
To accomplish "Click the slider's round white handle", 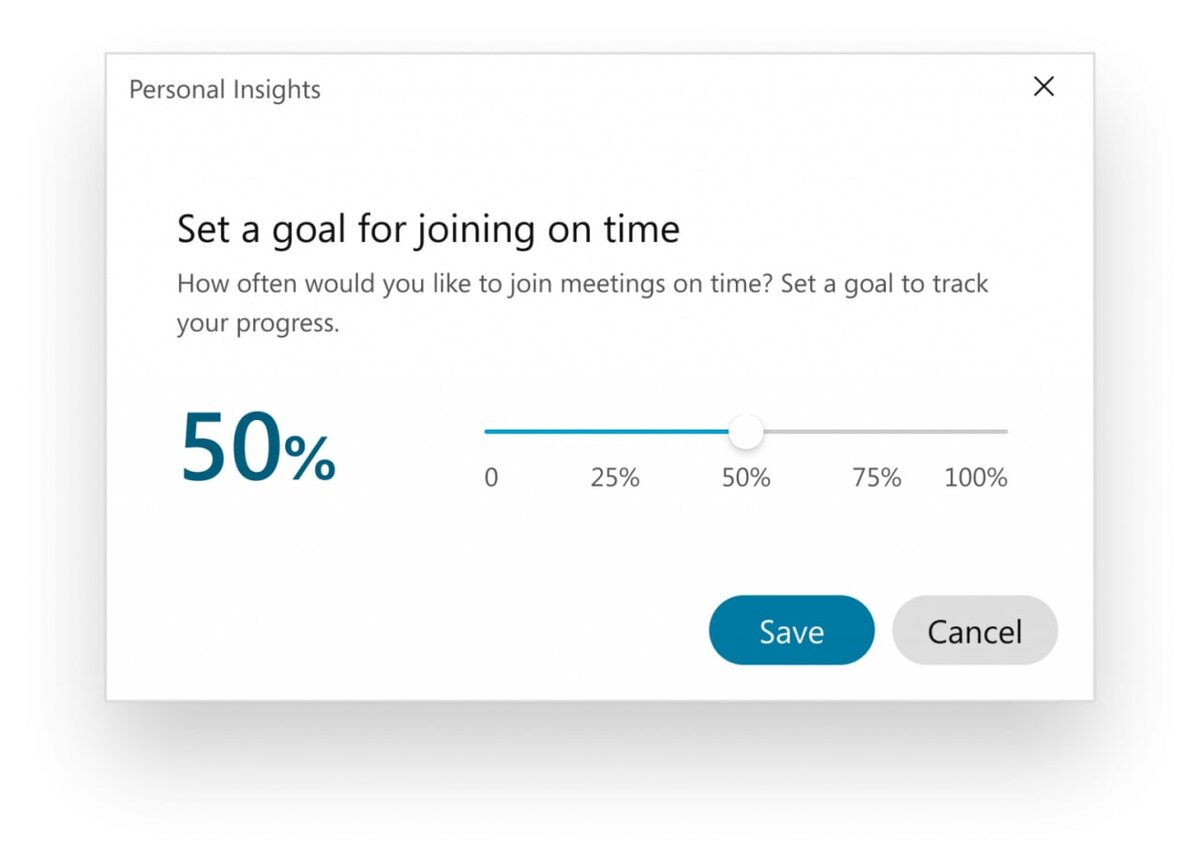I will point(745,432).
